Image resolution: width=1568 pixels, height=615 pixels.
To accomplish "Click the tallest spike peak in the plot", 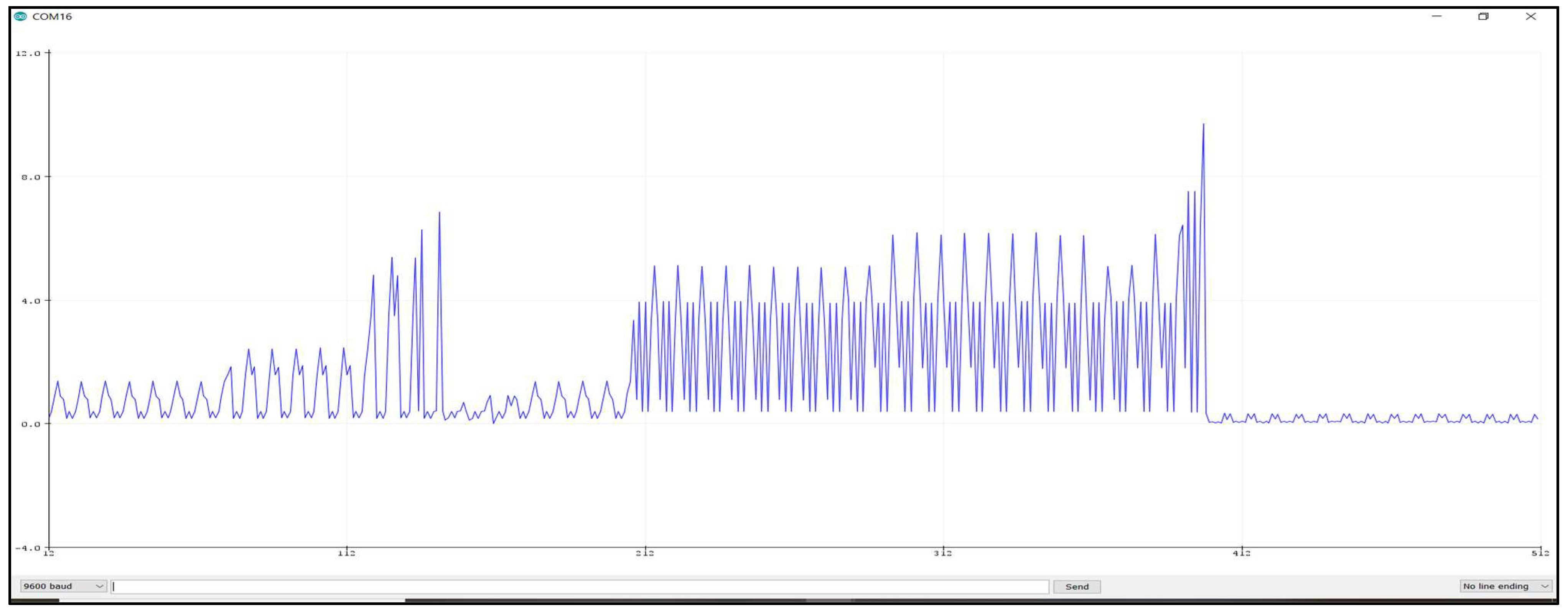I will (1203, 125).
